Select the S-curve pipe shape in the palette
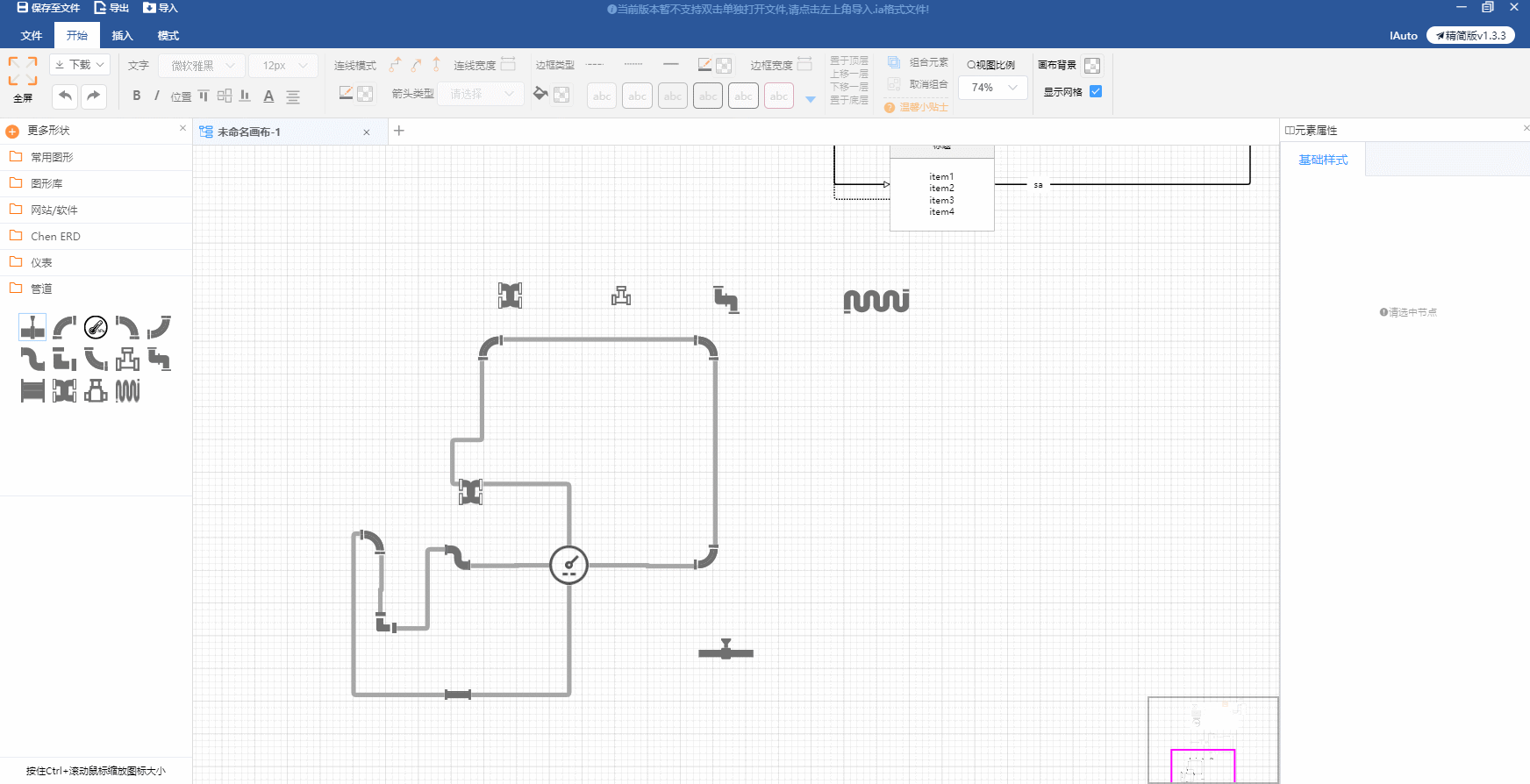The image size is (1530, 784). (32, 360)
